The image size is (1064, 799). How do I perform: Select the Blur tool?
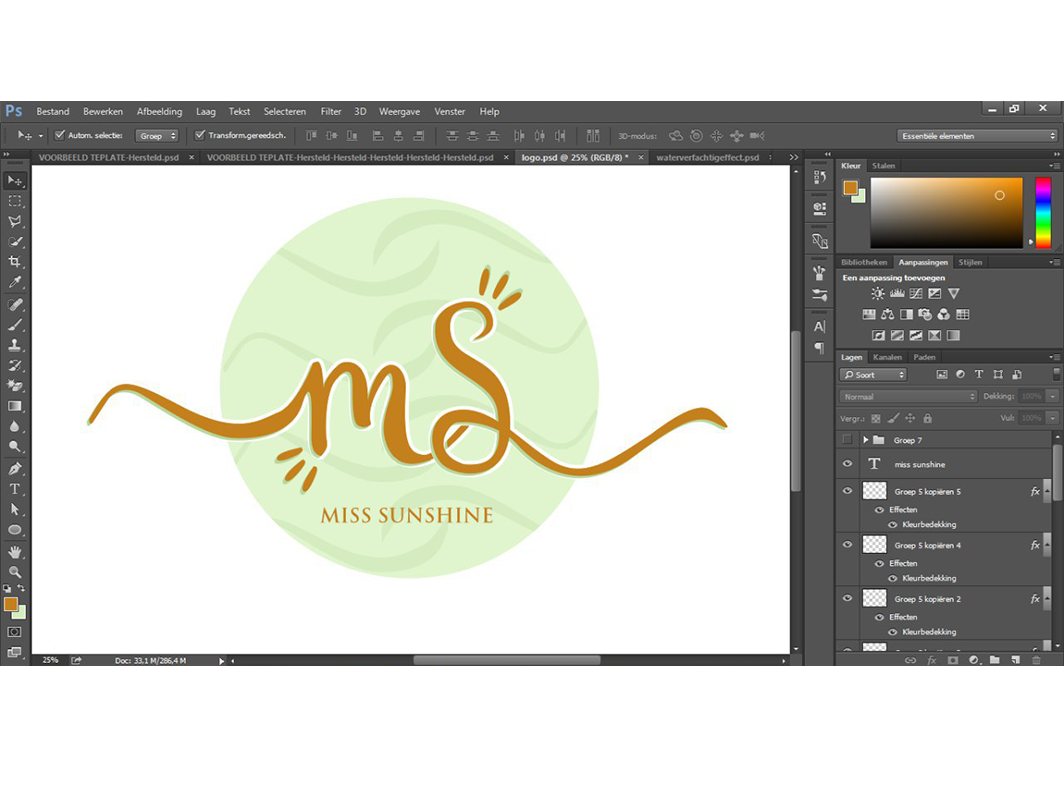(x=15, y=426)
